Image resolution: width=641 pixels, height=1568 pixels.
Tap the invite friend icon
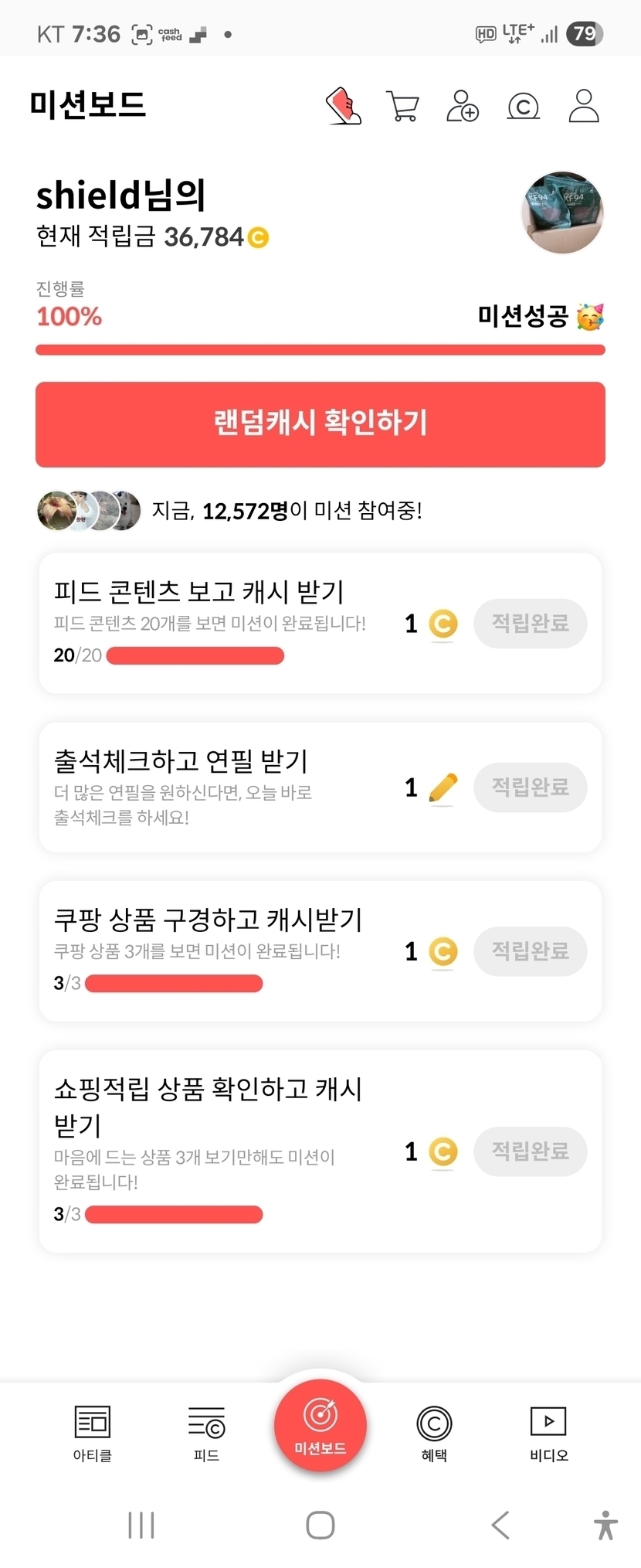click(x=463, y=106)
